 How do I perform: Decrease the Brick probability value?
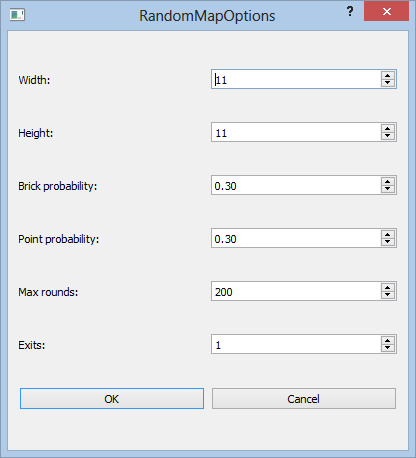click(x=387, y=189)
